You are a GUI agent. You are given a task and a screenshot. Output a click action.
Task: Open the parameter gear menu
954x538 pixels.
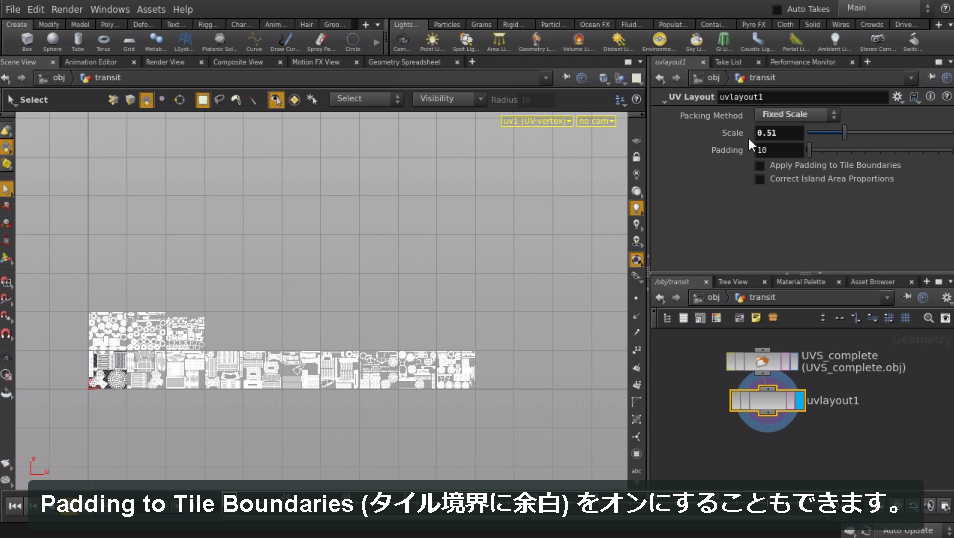[x=897, y=97]
